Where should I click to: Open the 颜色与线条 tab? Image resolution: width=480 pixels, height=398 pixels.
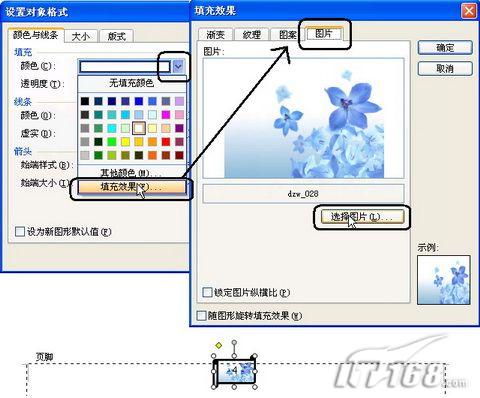pos(35,35)
